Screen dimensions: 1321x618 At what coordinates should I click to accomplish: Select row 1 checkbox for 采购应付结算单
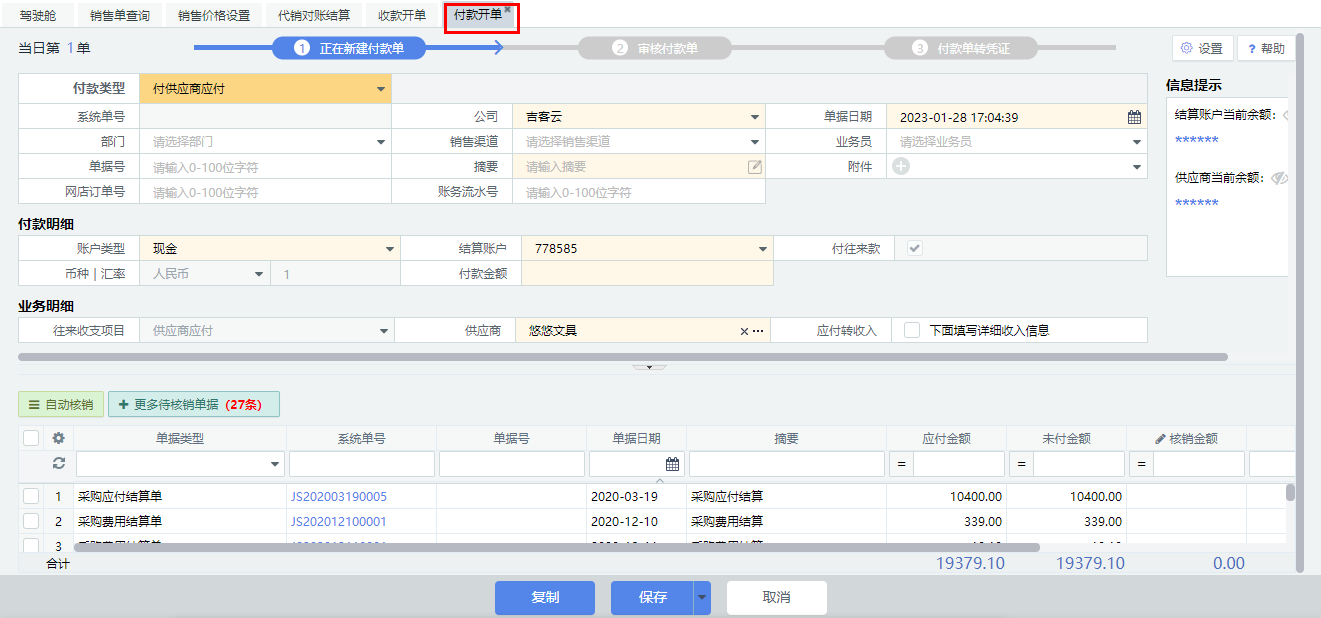coord(31,496)
